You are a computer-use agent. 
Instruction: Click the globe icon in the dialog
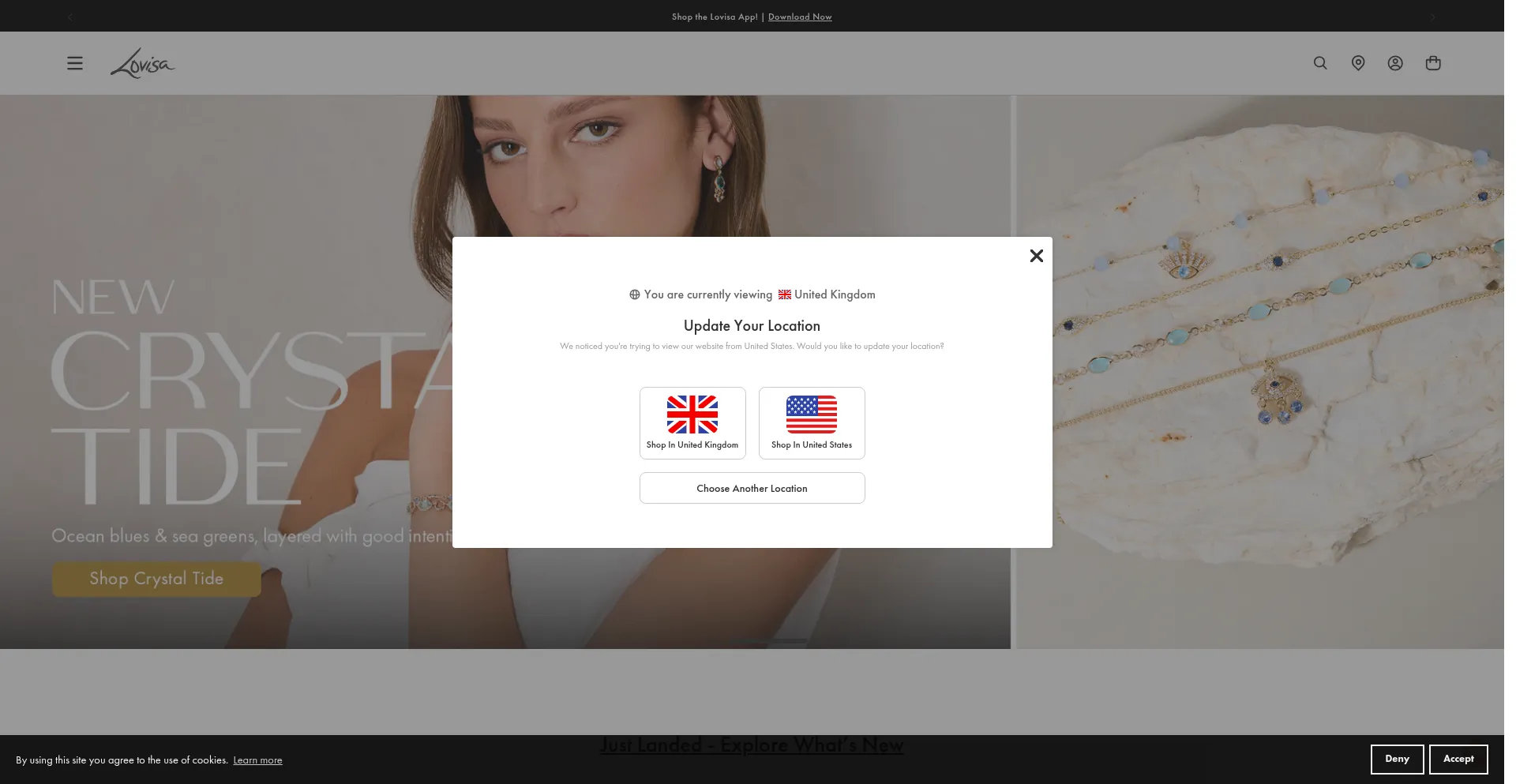[634, 294]
